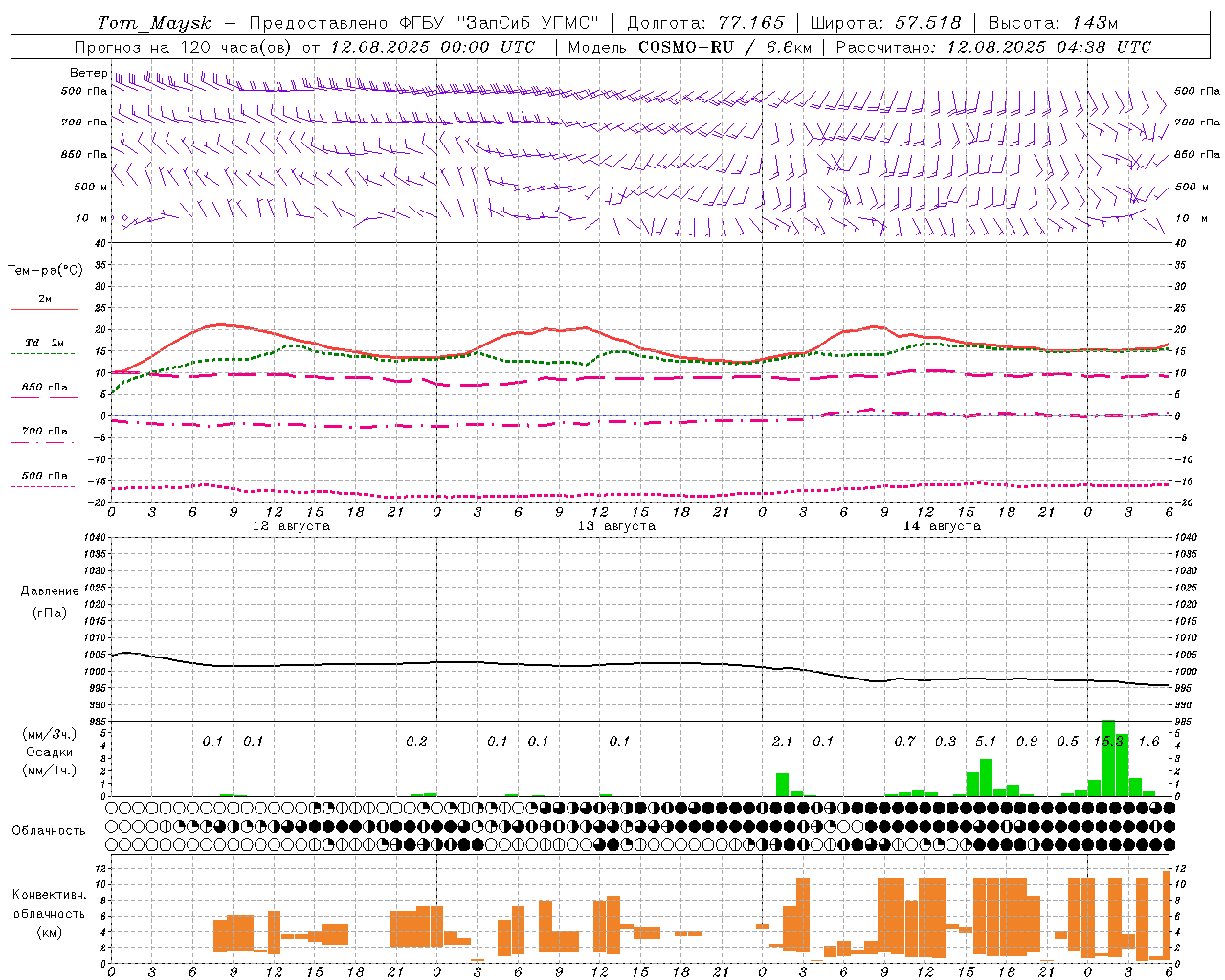Click the 'Долгота: 77.165' value

(705, 23)
